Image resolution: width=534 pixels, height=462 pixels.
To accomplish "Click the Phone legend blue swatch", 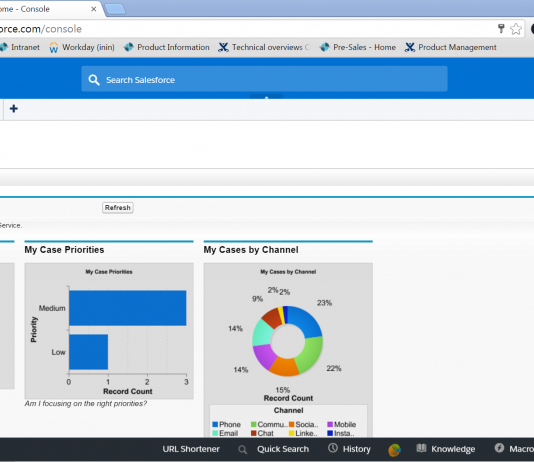I will coord(215,425).
